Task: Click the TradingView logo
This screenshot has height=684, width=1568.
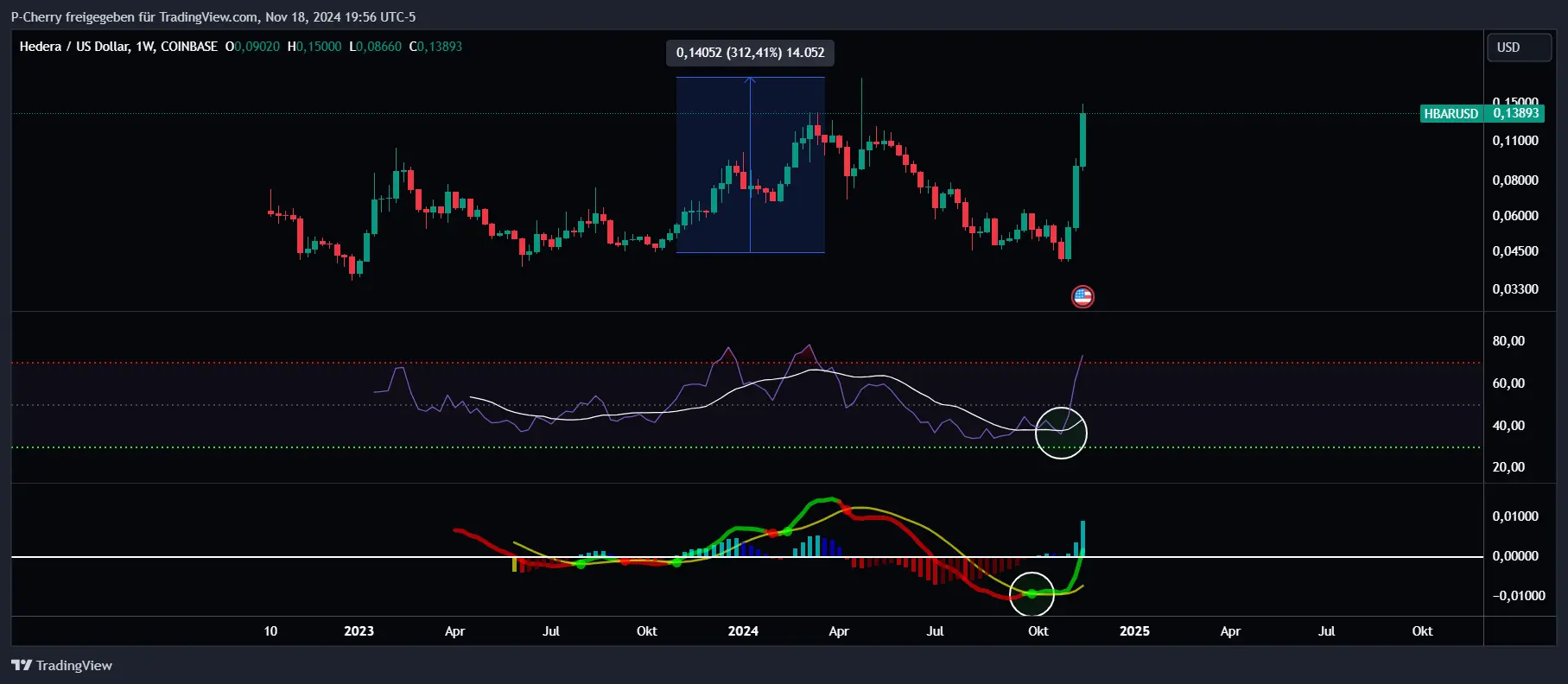Action: (62, 665)
